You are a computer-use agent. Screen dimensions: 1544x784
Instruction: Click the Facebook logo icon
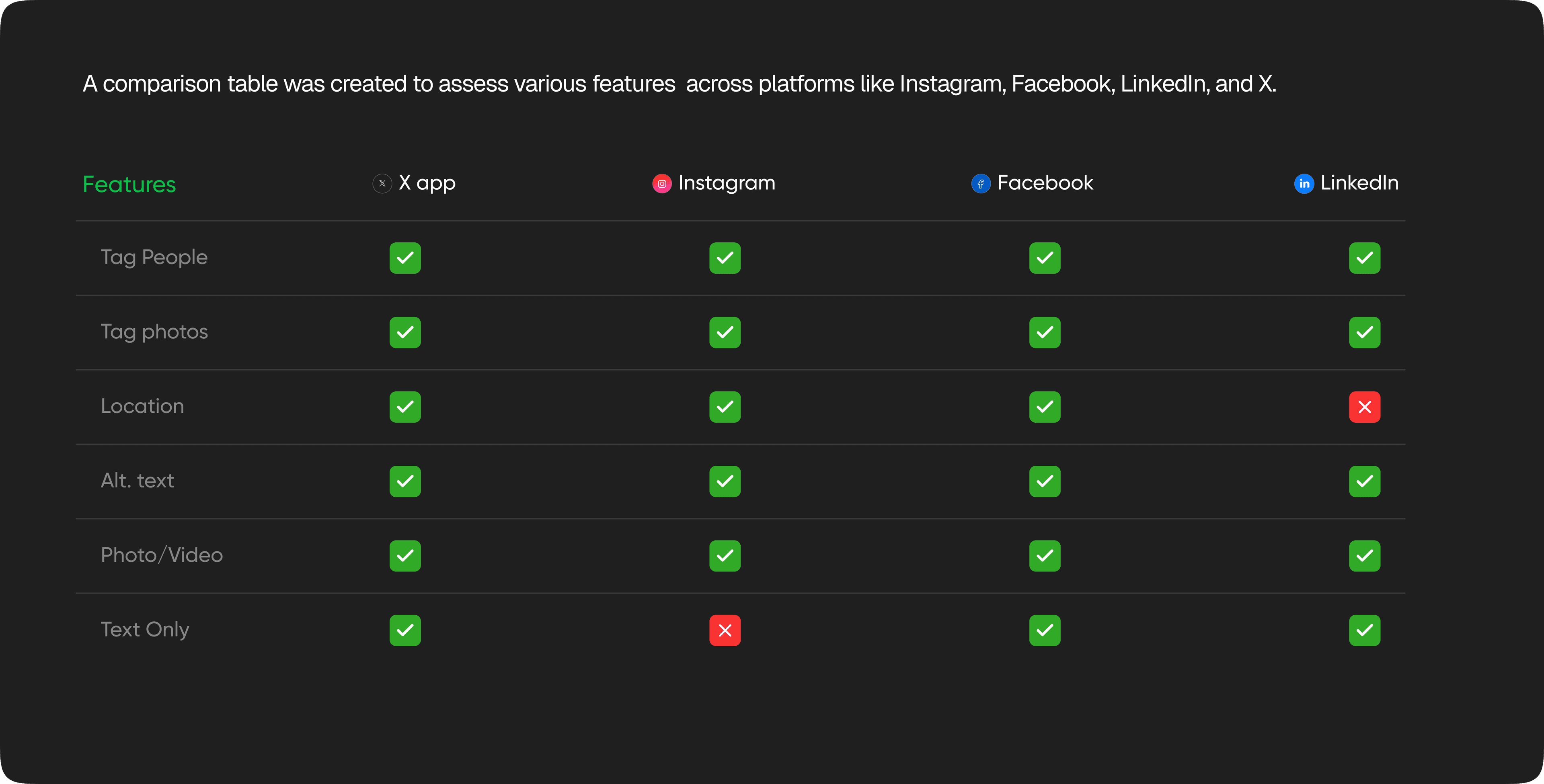click(x=981, y=184)
